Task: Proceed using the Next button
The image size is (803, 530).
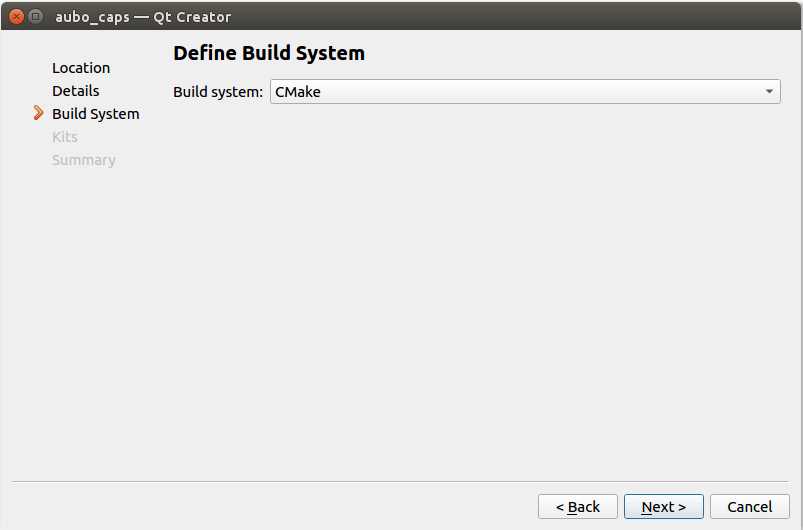Action: pos(664,506)
